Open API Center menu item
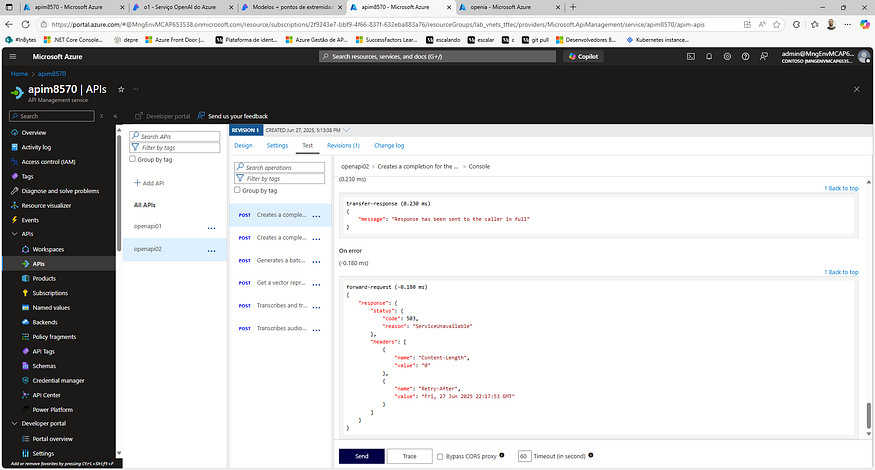Image resolution: width=875 pixels, height=470 pixels. [46, 395]
